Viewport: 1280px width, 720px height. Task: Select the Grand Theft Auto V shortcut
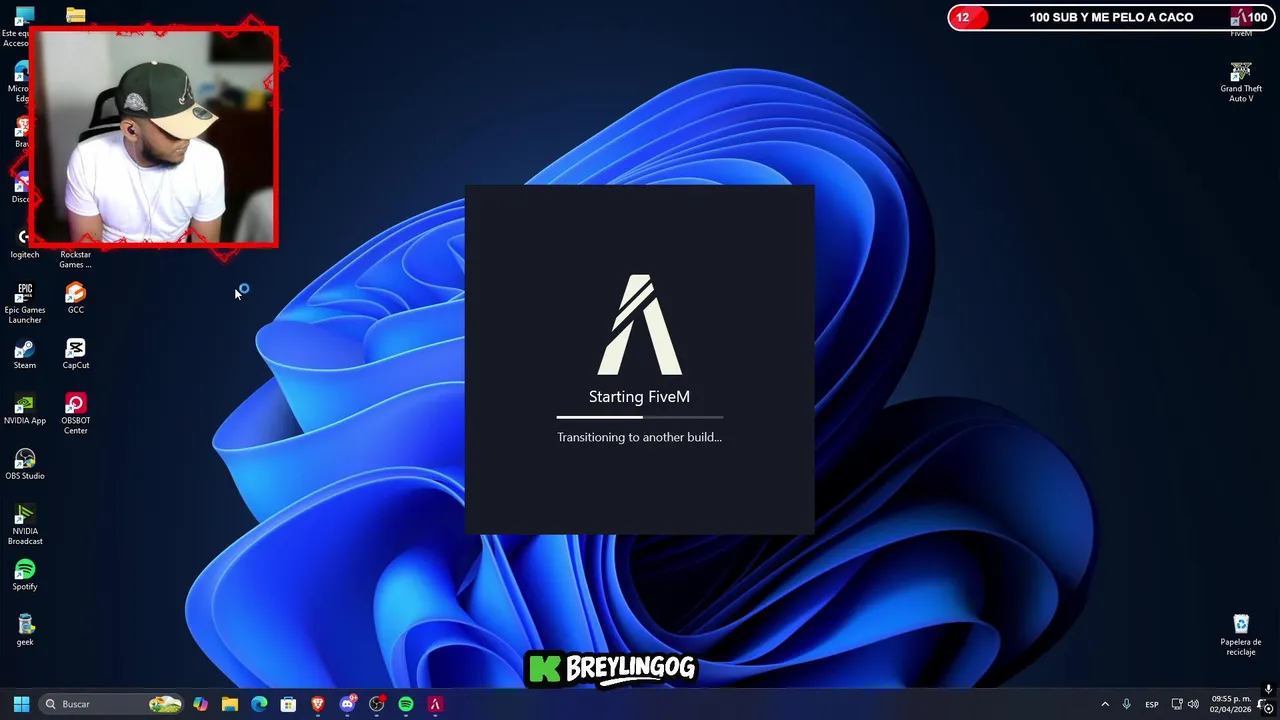click(1241, 83)
